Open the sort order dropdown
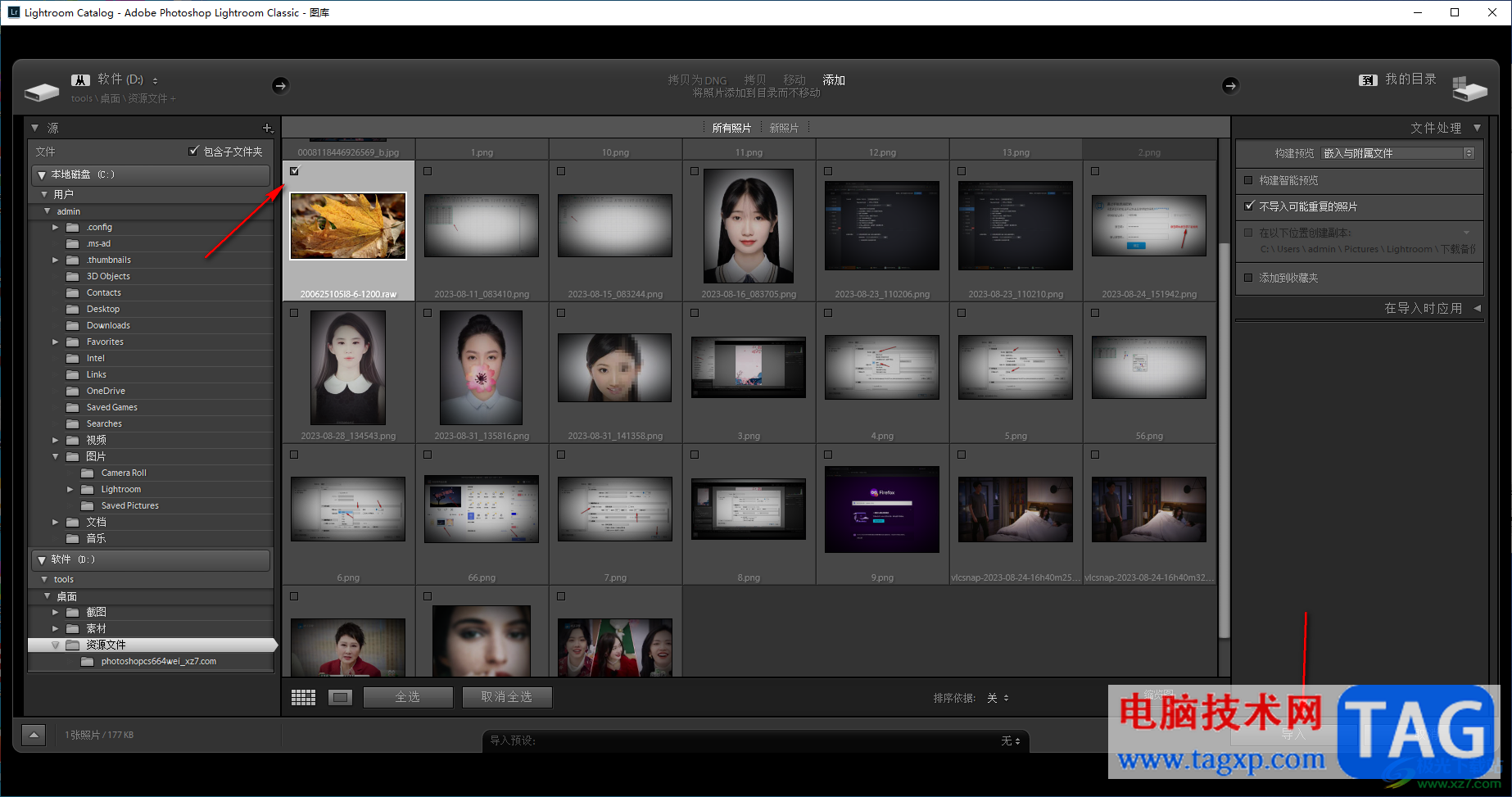The image size is (1512, 797). [x=998, y=698]
